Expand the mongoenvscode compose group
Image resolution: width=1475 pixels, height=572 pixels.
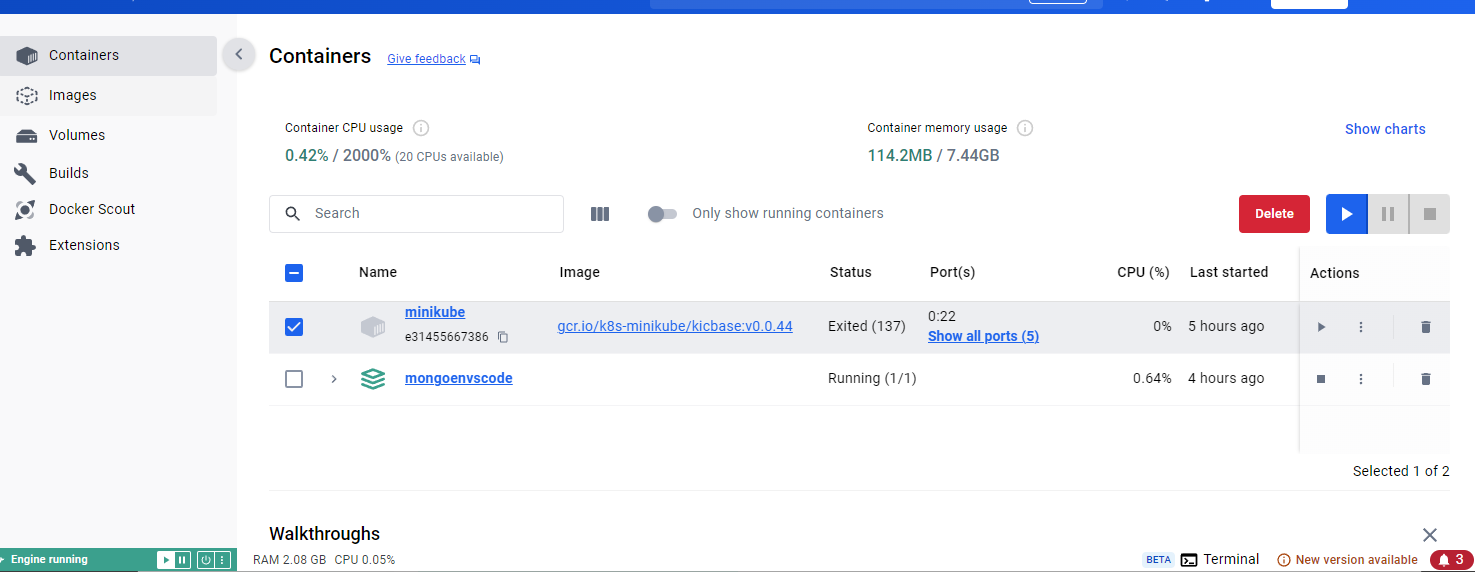[x=334, y=379]
